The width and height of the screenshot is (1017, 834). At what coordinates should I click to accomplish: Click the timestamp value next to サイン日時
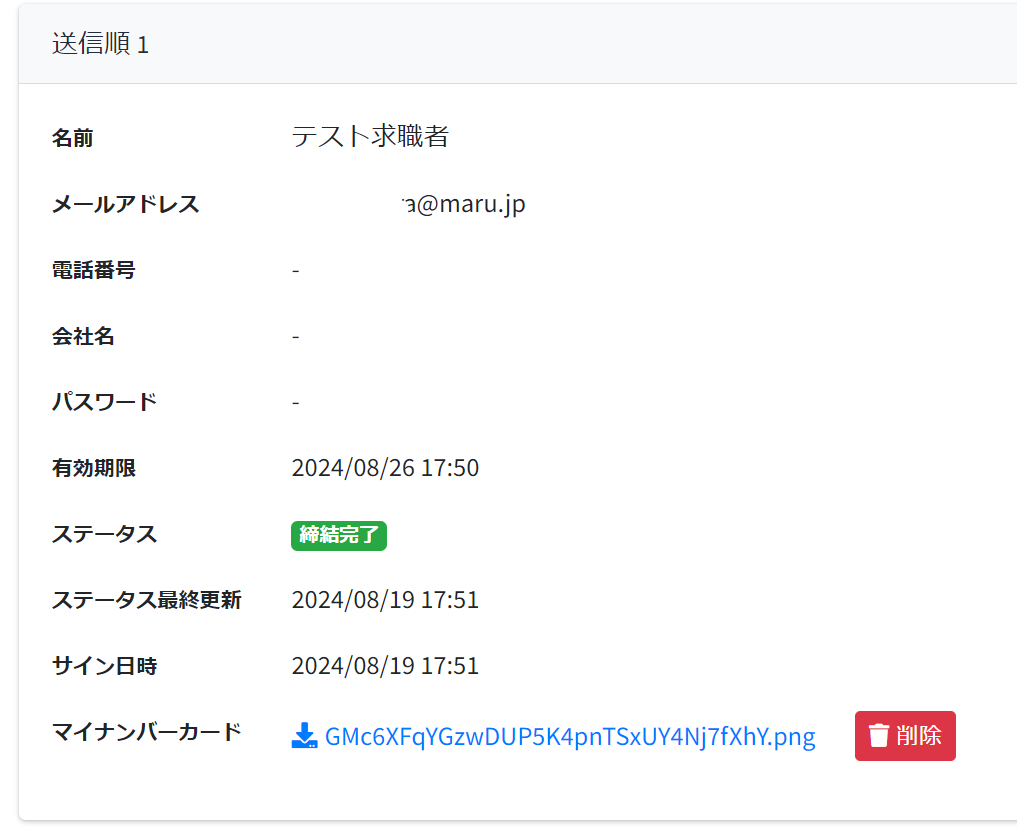385,666
